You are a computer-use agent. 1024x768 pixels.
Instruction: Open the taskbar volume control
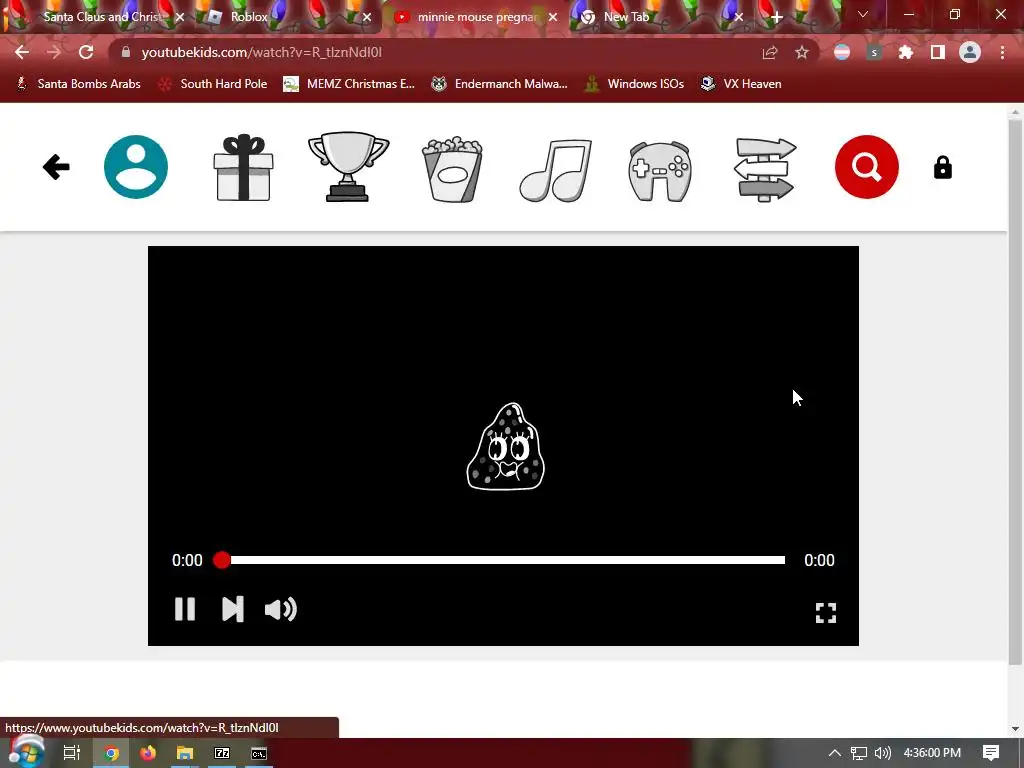[882, 753]
